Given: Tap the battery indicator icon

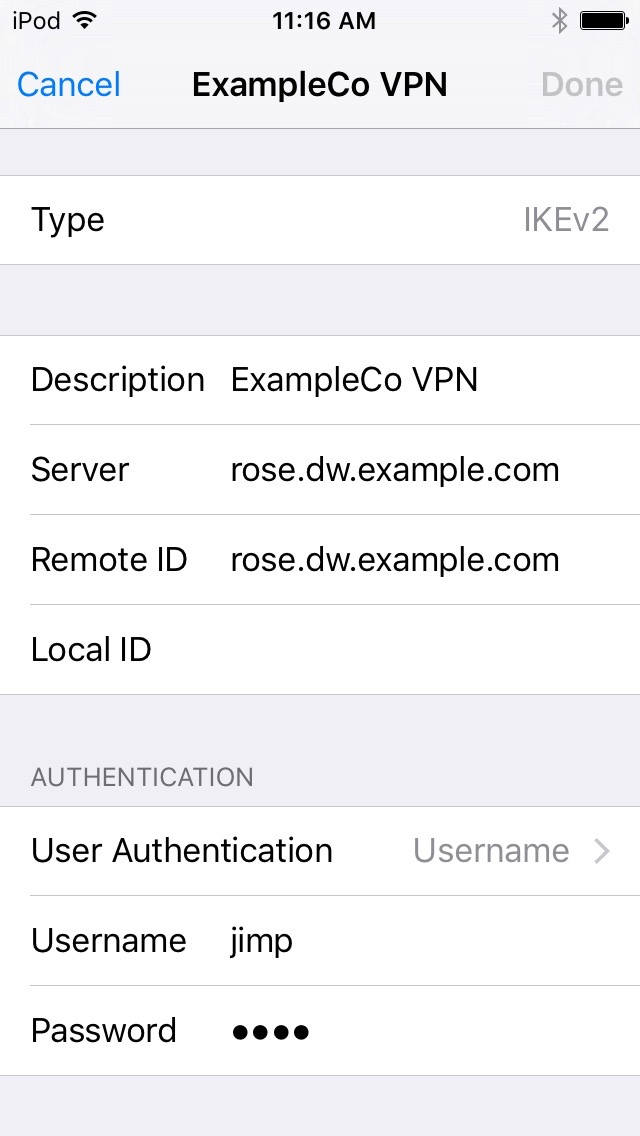Looking at the screenshot, I should click(x=603, y=21).
